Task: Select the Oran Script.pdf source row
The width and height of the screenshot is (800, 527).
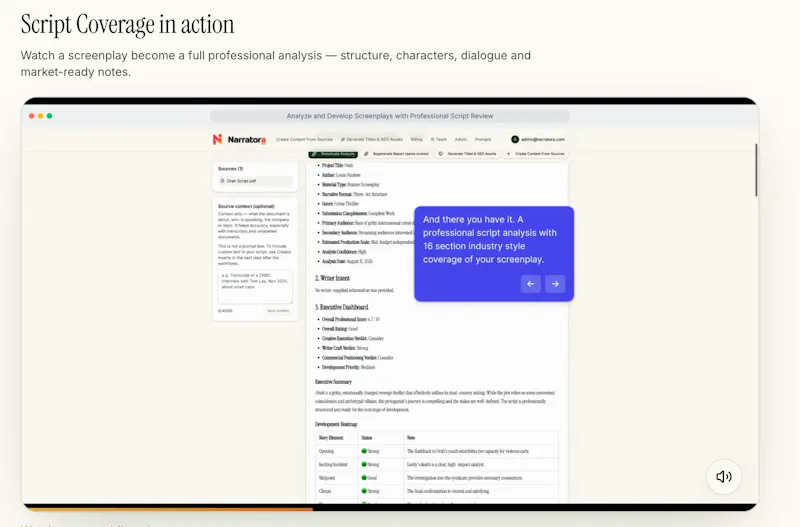Action: (x=255, y=181)
